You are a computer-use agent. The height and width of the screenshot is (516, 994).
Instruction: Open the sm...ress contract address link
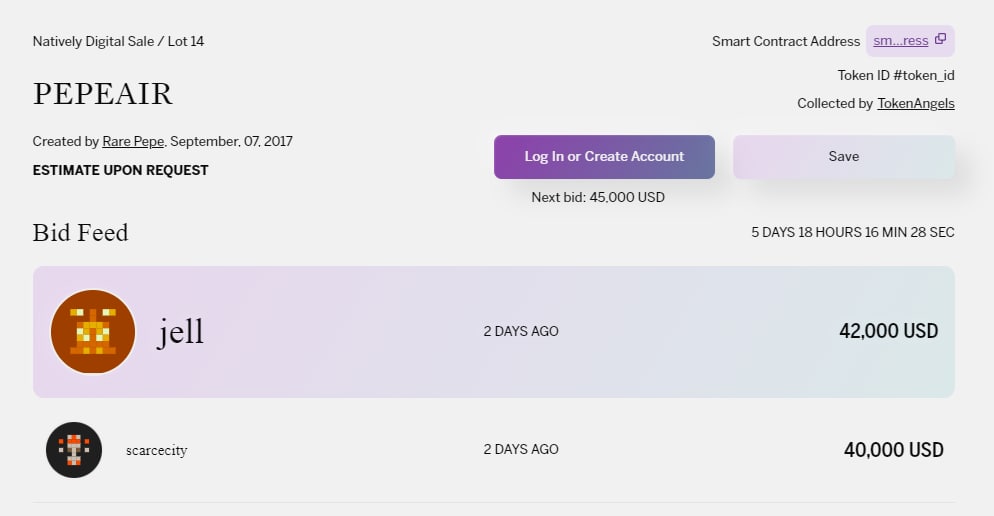[900, 41]
